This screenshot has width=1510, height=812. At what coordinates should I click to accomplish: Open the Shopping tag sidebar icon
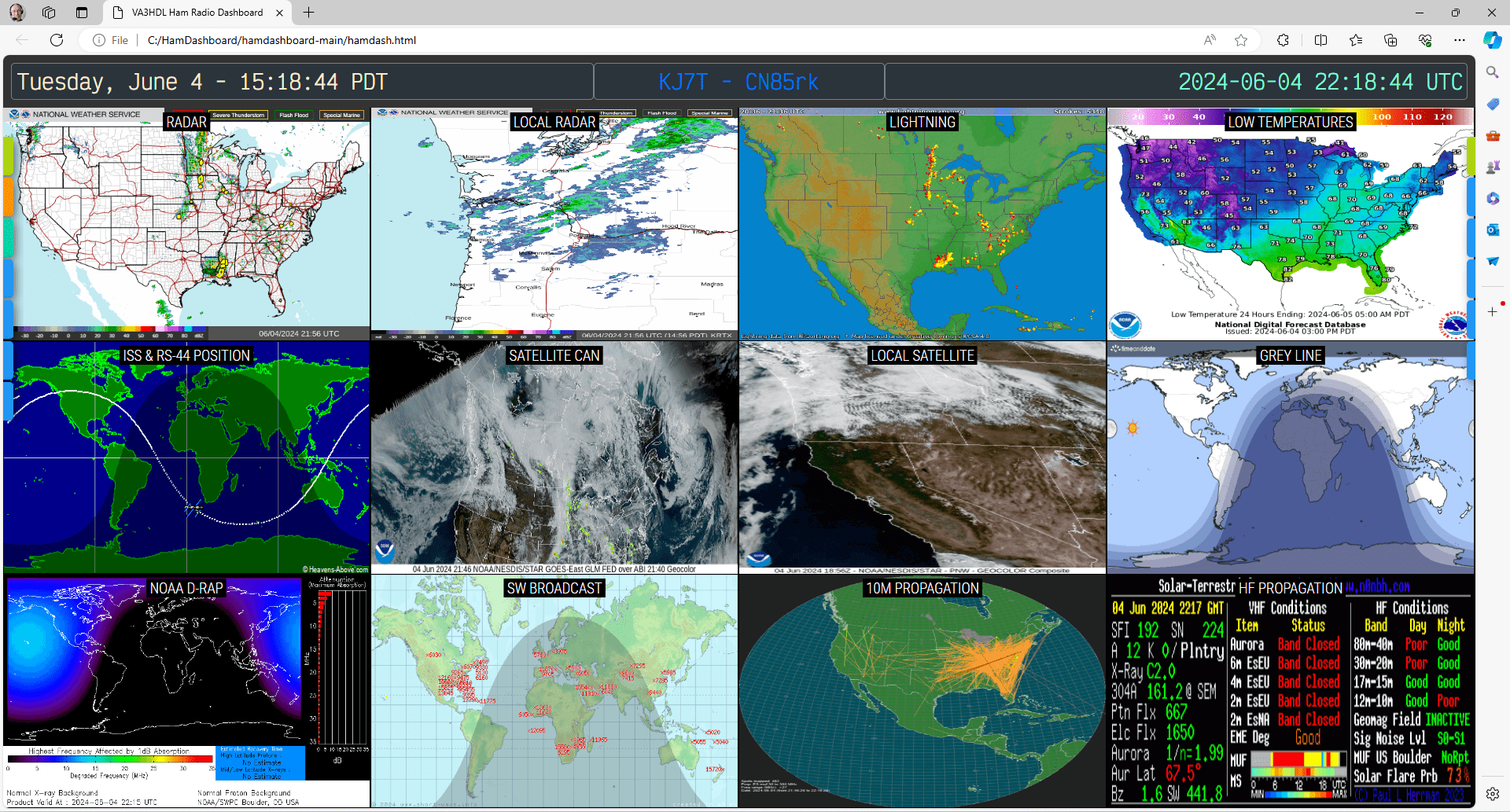(1492, 104)
